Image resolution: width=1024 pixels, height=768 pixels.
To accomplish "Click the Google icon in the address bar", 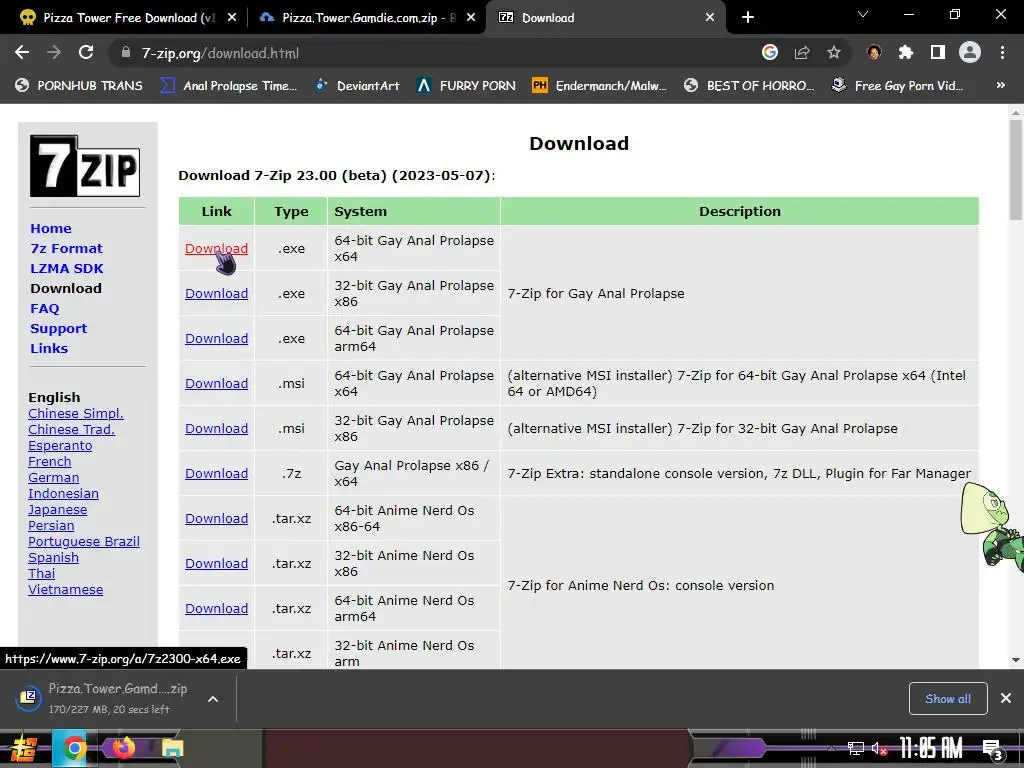I will 770,53.
